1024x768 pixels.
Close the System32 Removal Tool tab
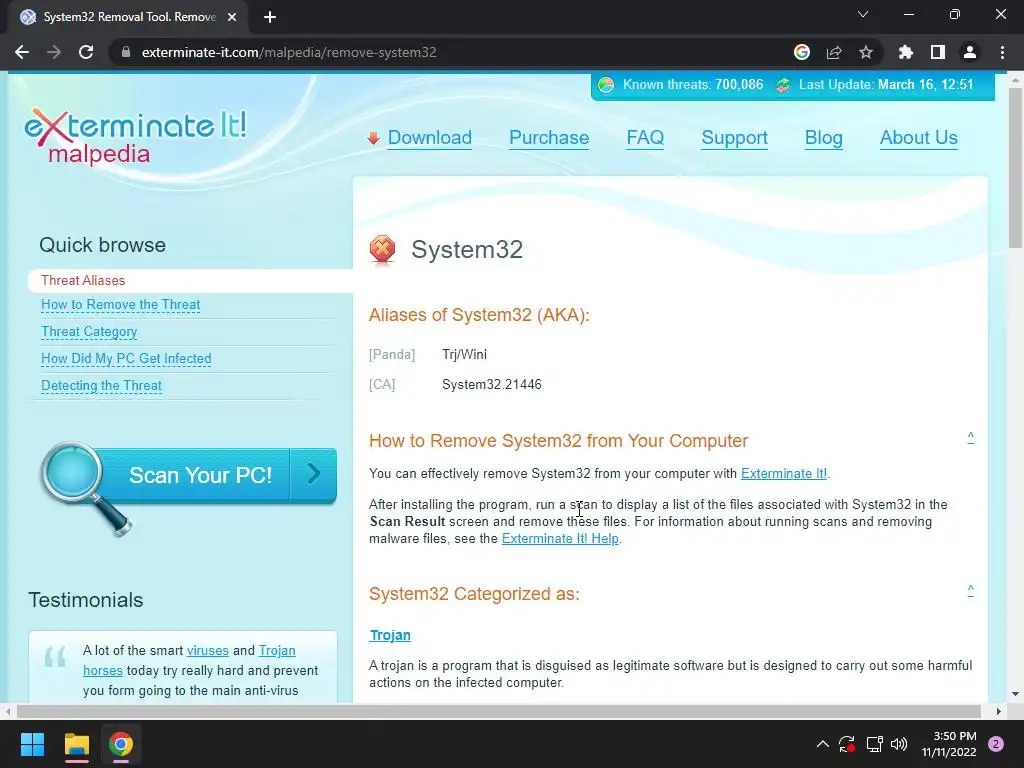(x=232, y=17)
